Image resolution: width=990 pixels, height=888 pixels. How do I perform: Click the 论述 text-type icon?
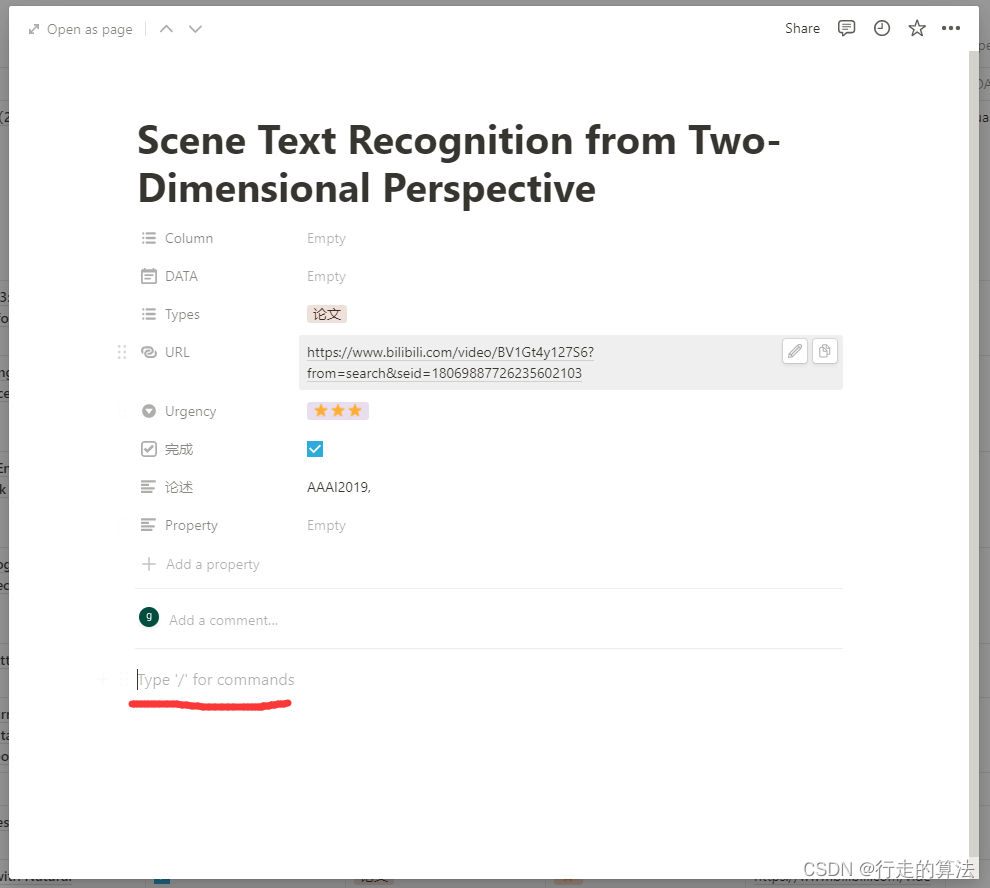click(x=148, y=487)
